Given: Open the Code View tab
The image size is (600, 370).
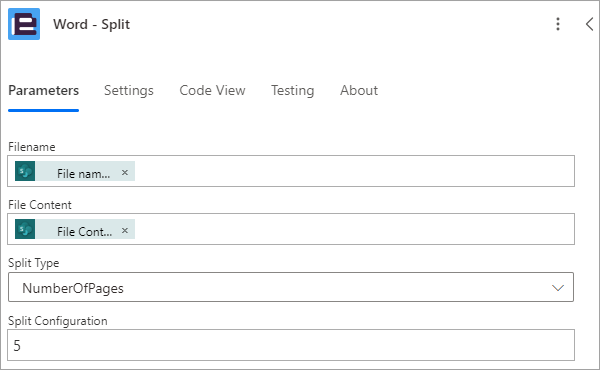Looking at the screenshot, I should point(212,91).
